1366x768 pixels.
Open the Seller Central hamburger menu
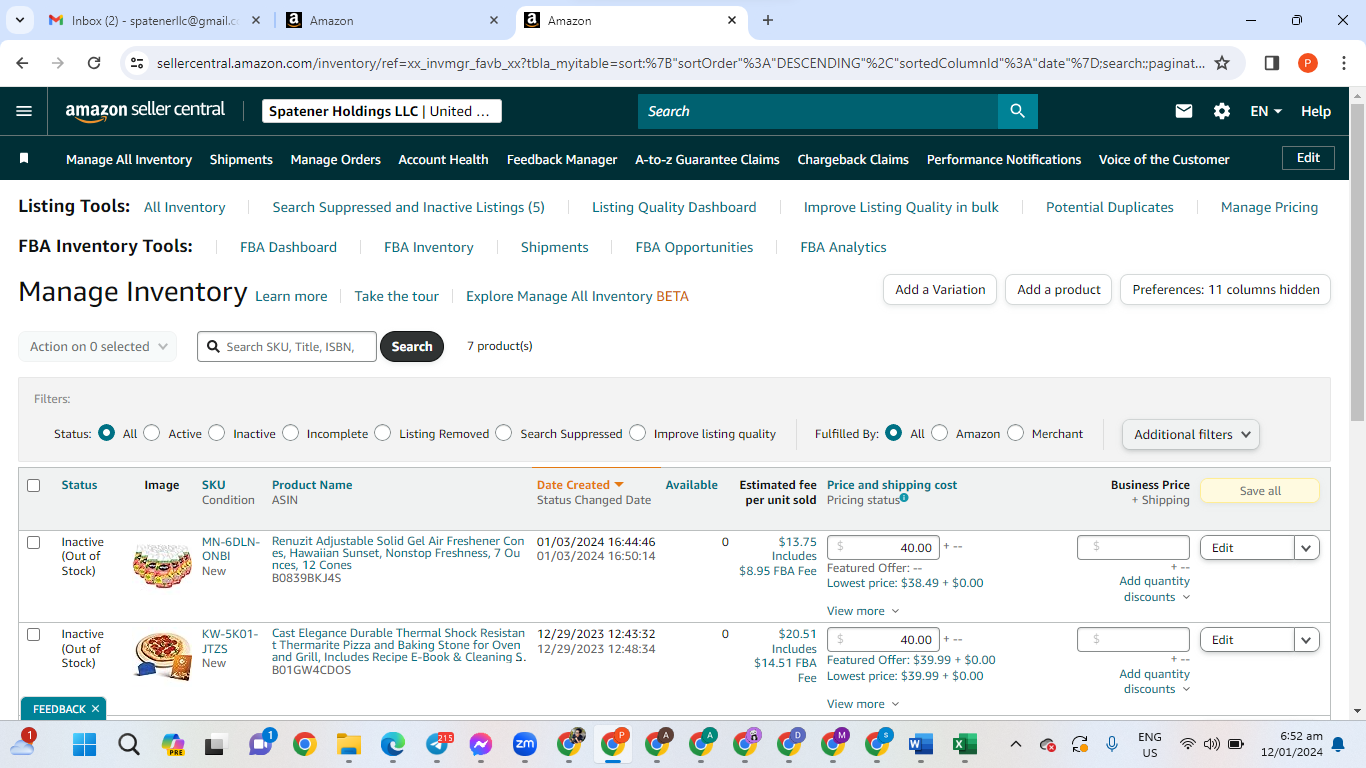click(24, 111)
